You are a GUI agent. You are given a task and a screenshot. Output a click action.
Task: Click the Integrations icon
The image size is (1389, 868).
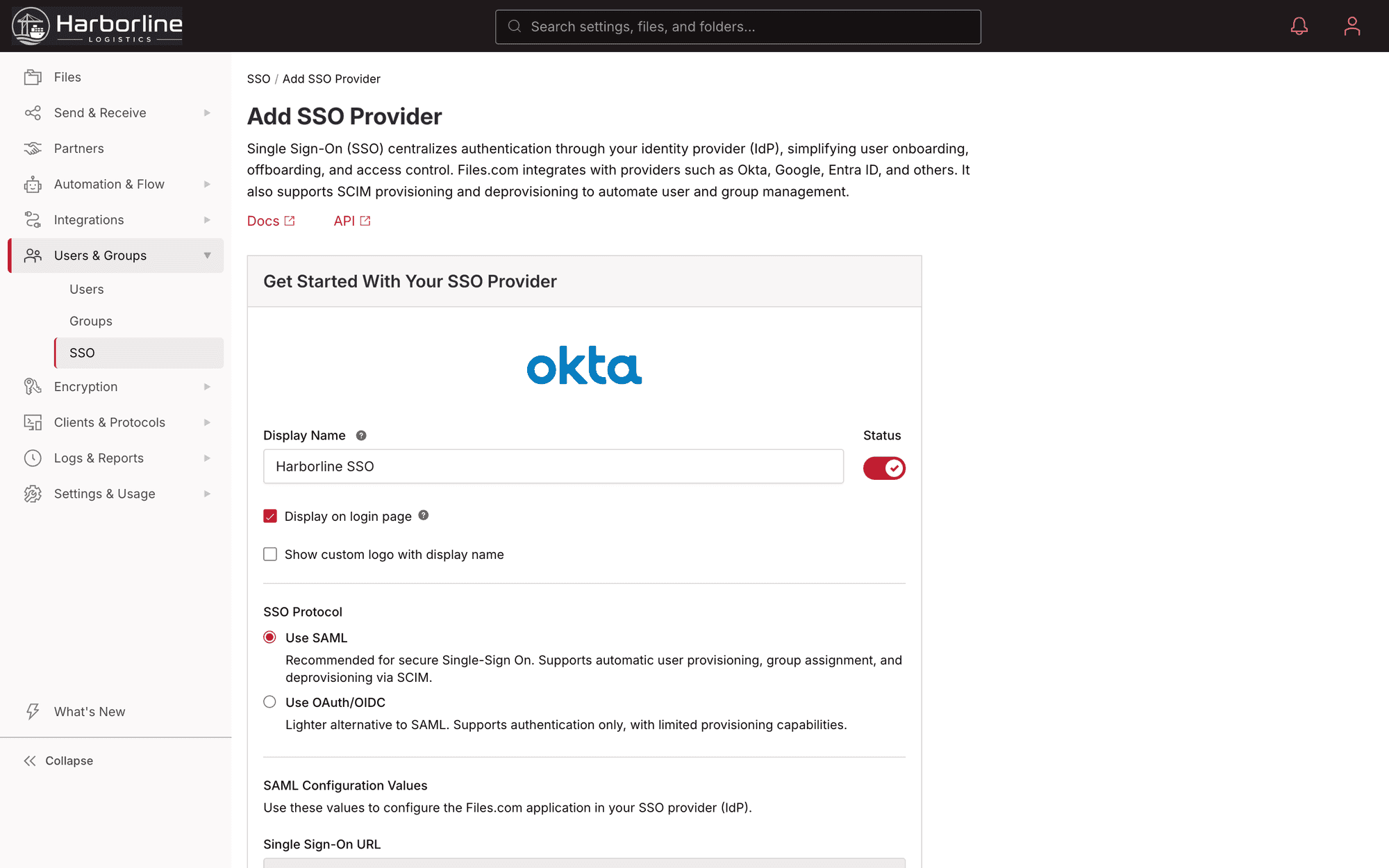click(x=33, y=219)
